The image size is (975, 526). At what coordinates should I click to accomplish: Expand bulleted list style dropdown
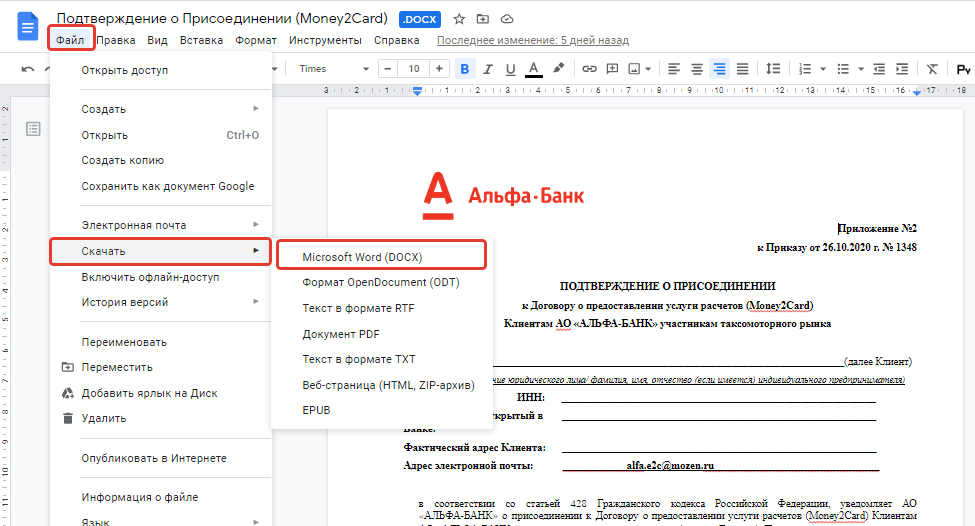point(861,69)
